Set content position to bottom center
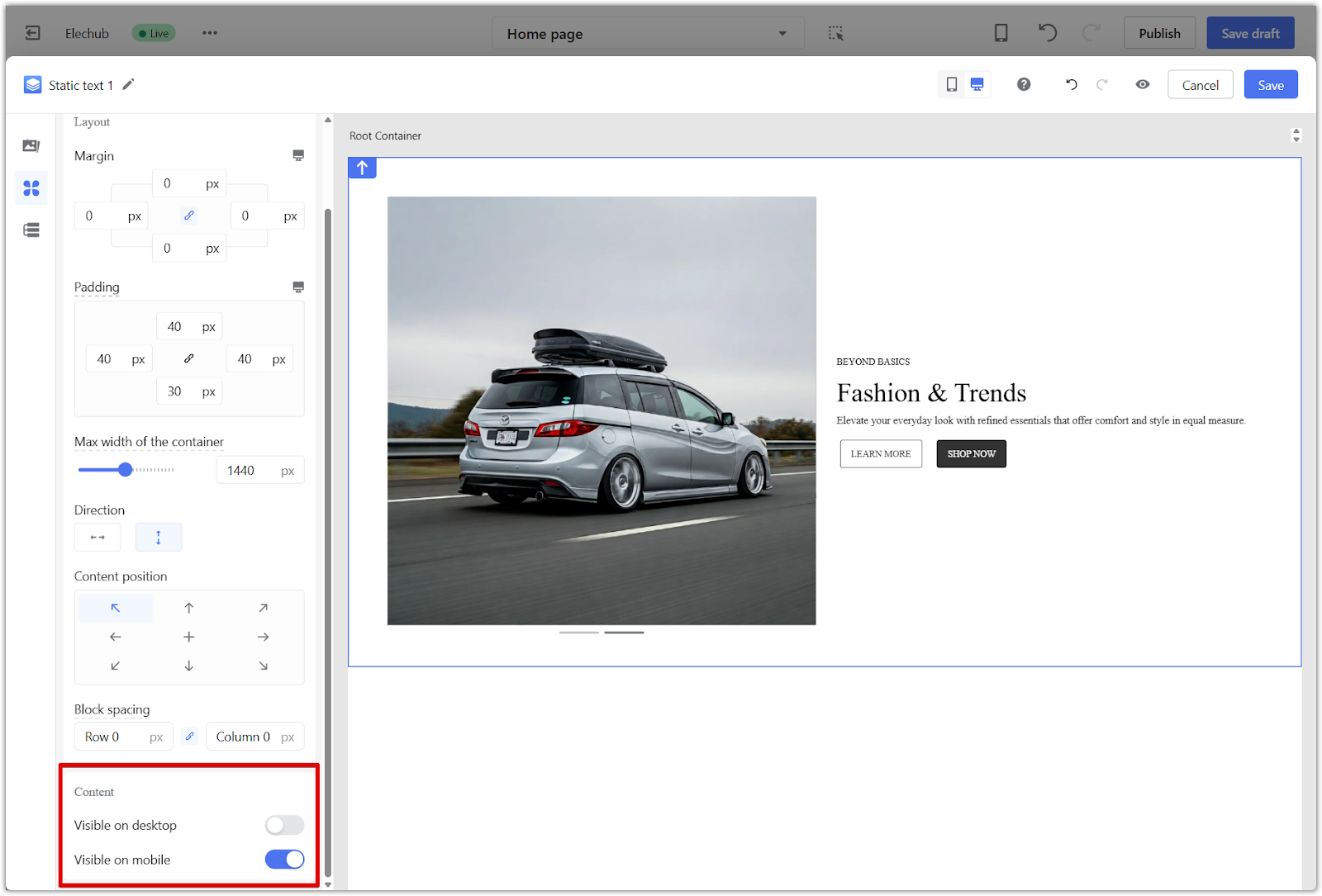This screenshot has width=1322, height=896. click(189, 666)
